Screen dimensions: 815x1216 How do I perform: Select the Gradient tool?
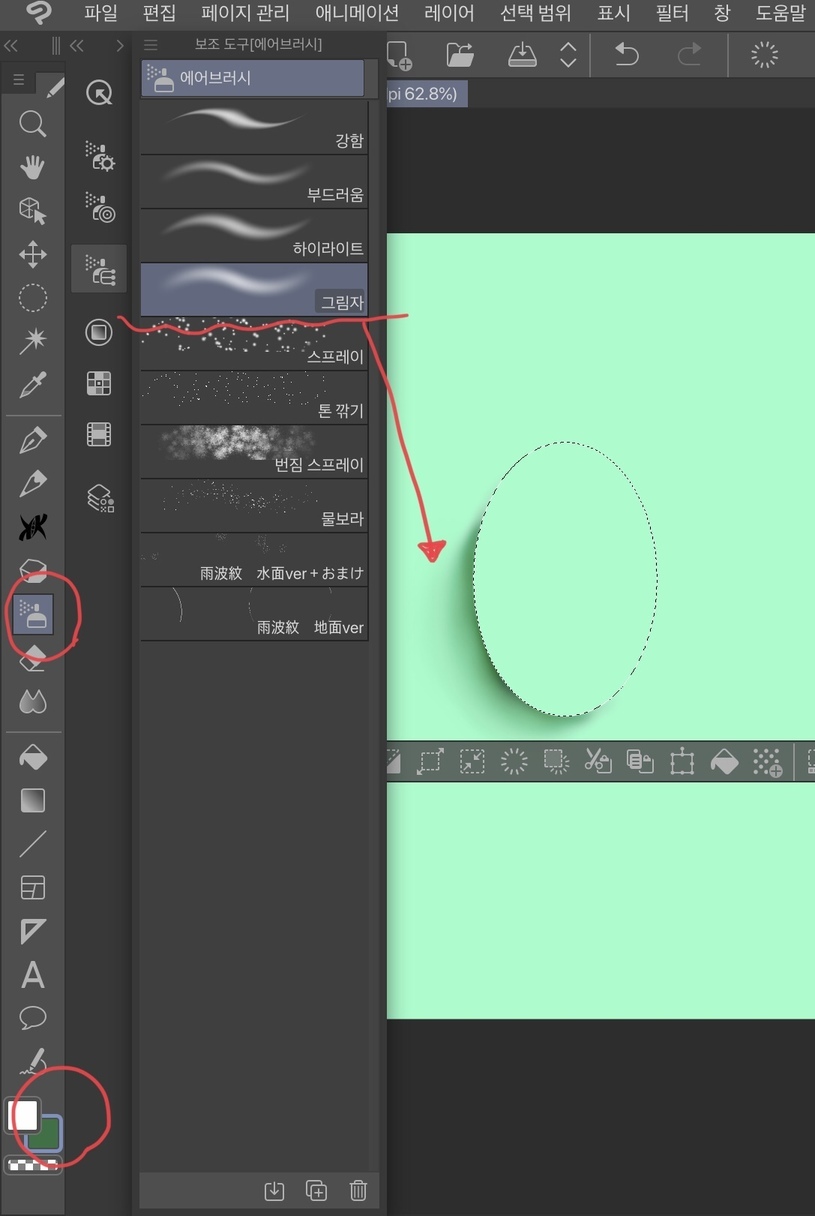pos(33,801)
